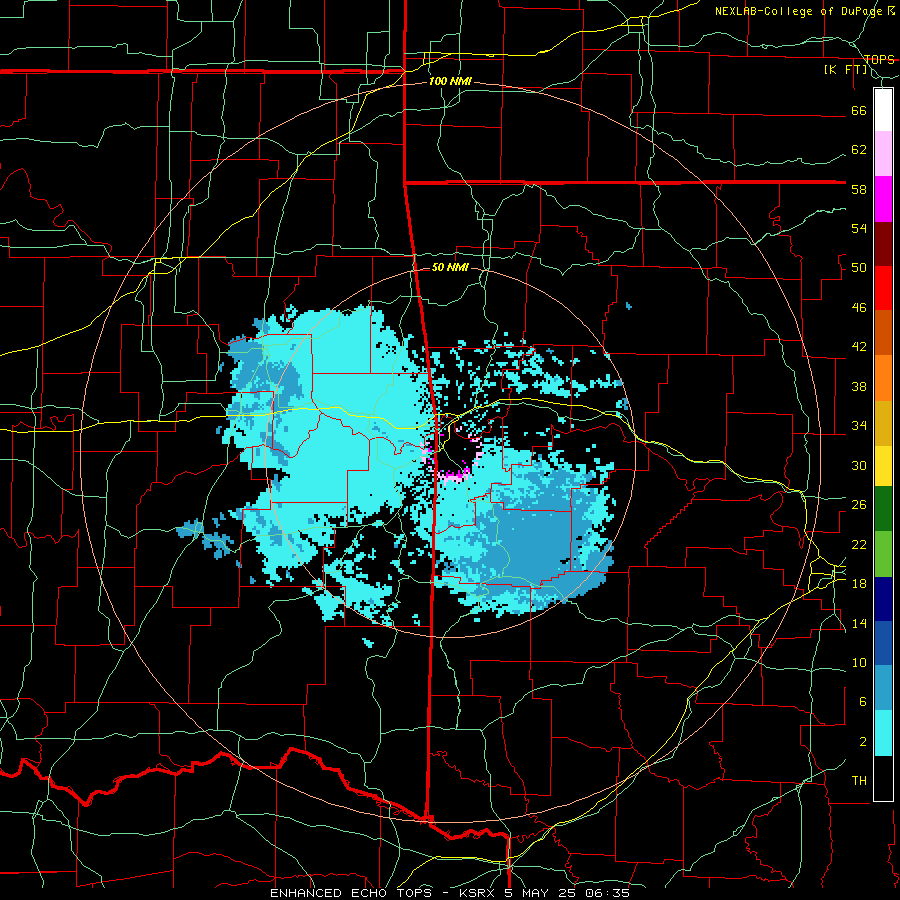The image size is (900, 900).
Task: Click the 26 legend value
Action: 859,505
